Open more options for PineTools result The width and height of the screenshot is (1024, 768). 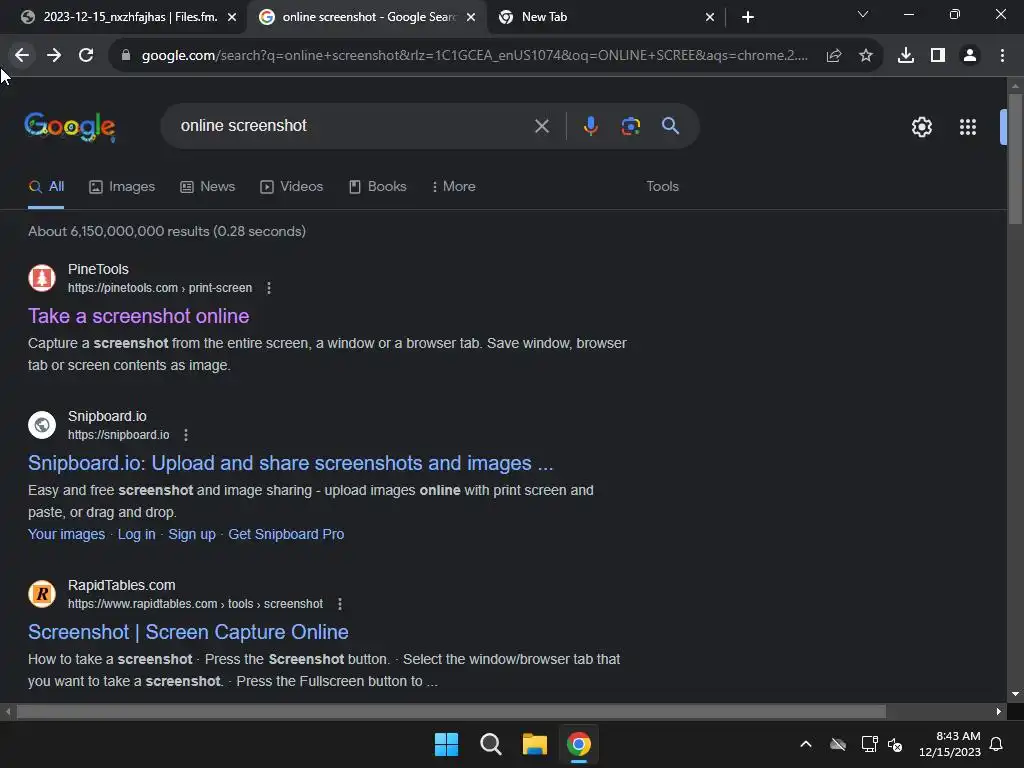pyautogui.click(x=269, y=288)
